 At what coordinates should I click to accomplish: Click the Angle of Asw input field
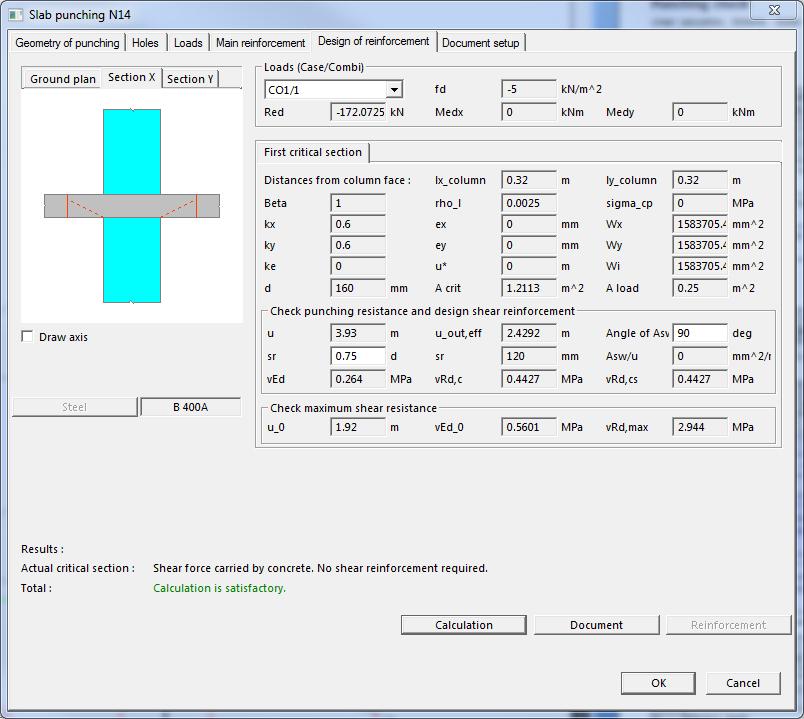699,333
